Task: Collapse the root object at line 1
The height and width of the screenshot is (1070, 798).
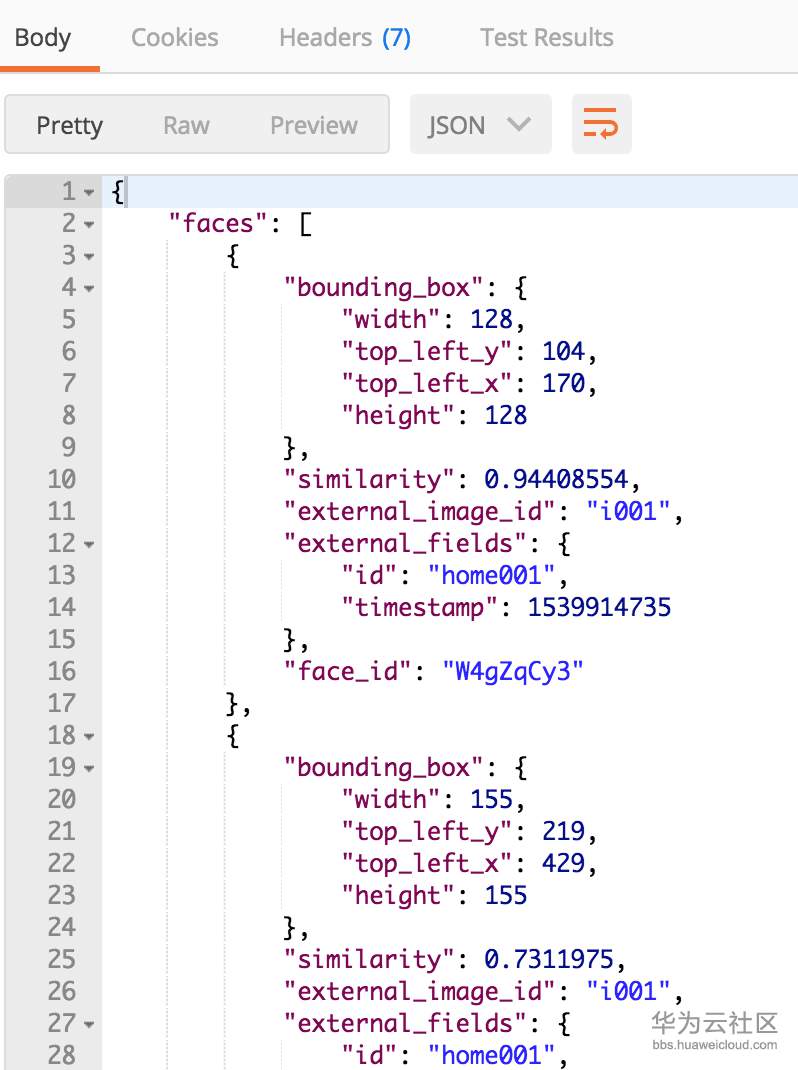Action: pos(89,192)
